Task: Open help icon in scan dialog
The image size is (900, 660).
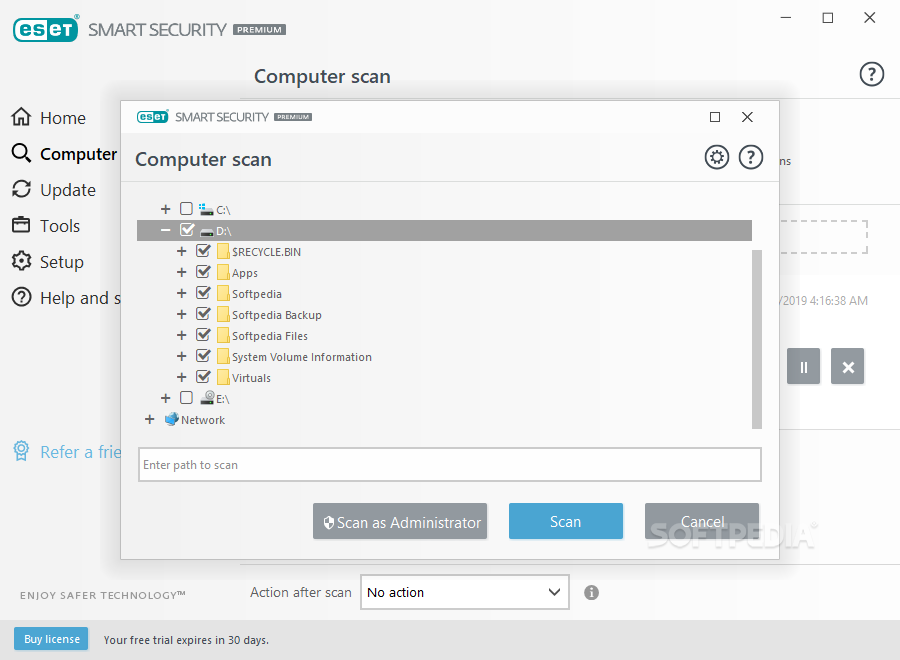Action: click(750, 157)
